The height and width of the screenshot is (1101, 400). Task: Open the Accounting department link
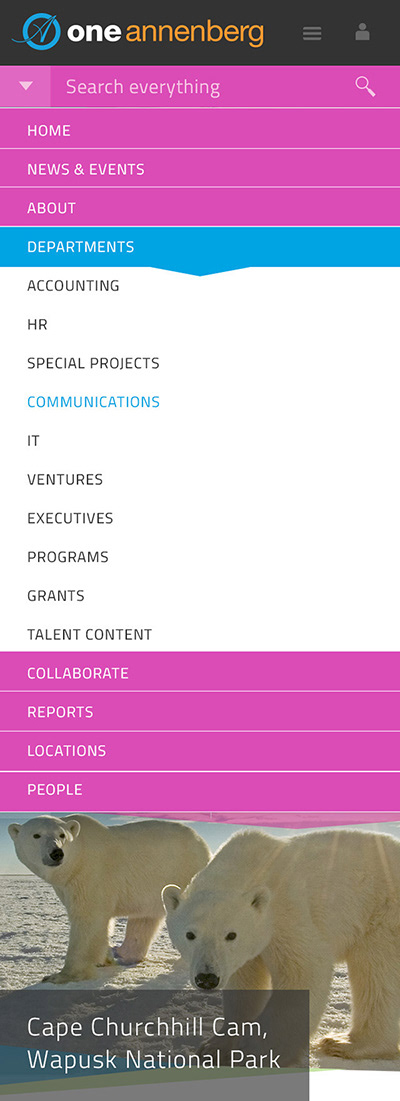pos(73,286)
